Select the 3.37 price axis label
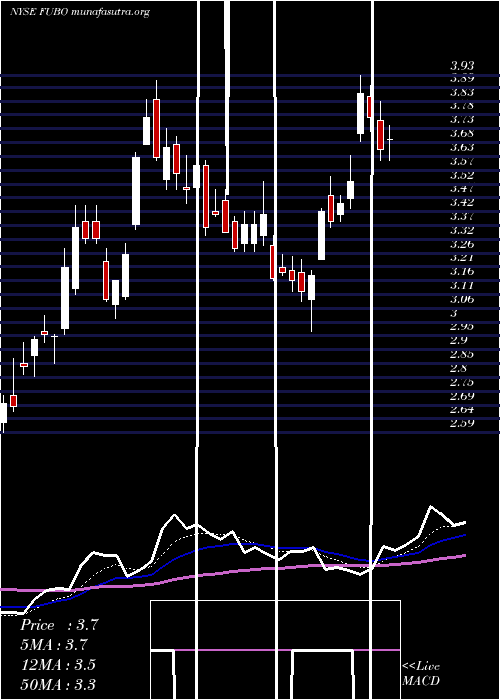 click(x=462, y=217)
